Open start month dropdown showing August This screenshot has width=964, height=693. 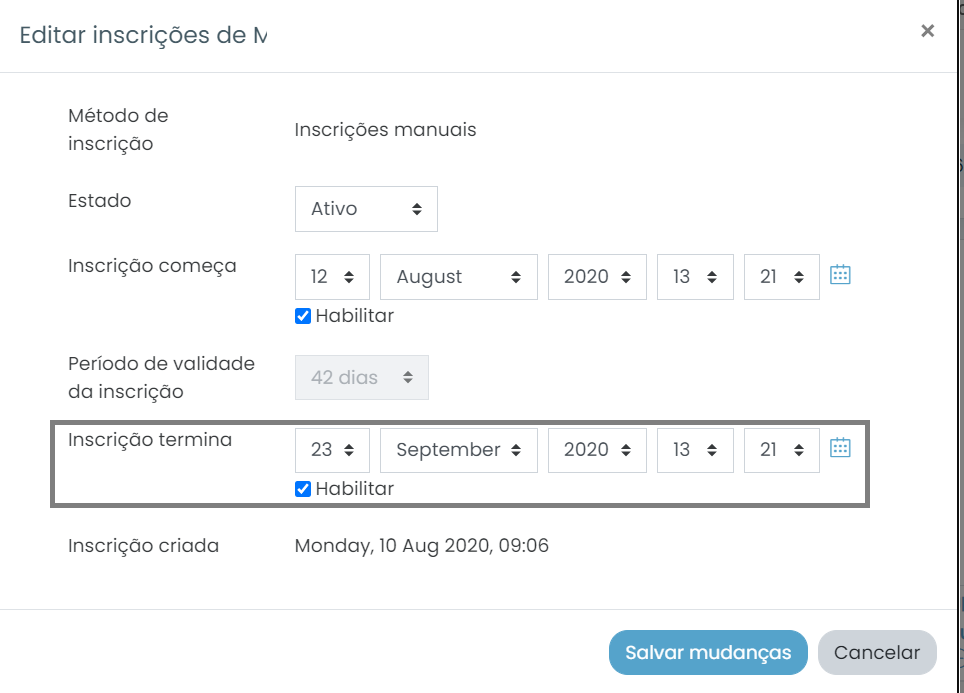pos(459,277)
